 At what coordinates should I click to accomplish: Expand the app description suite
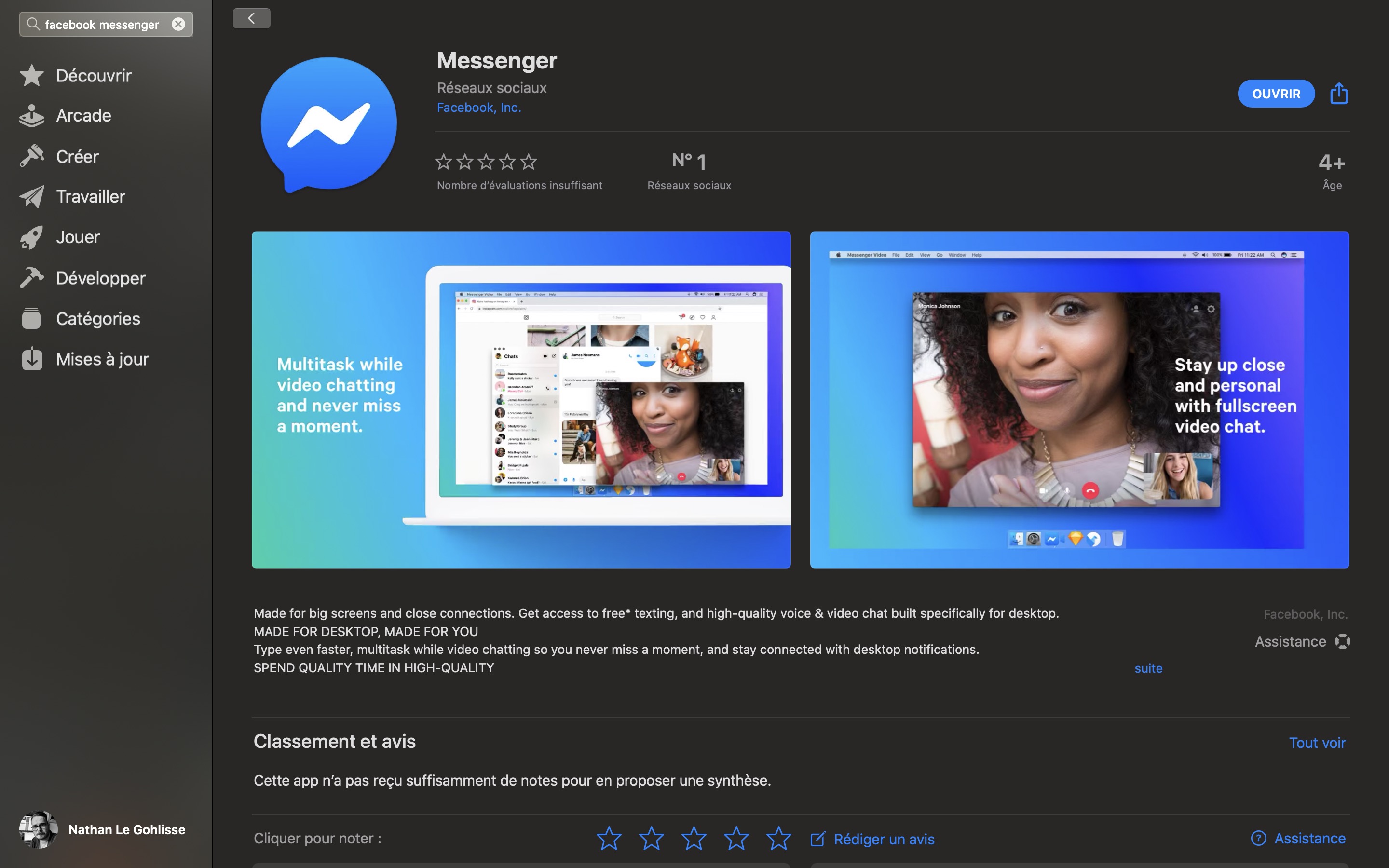[x=1148, y=668]
